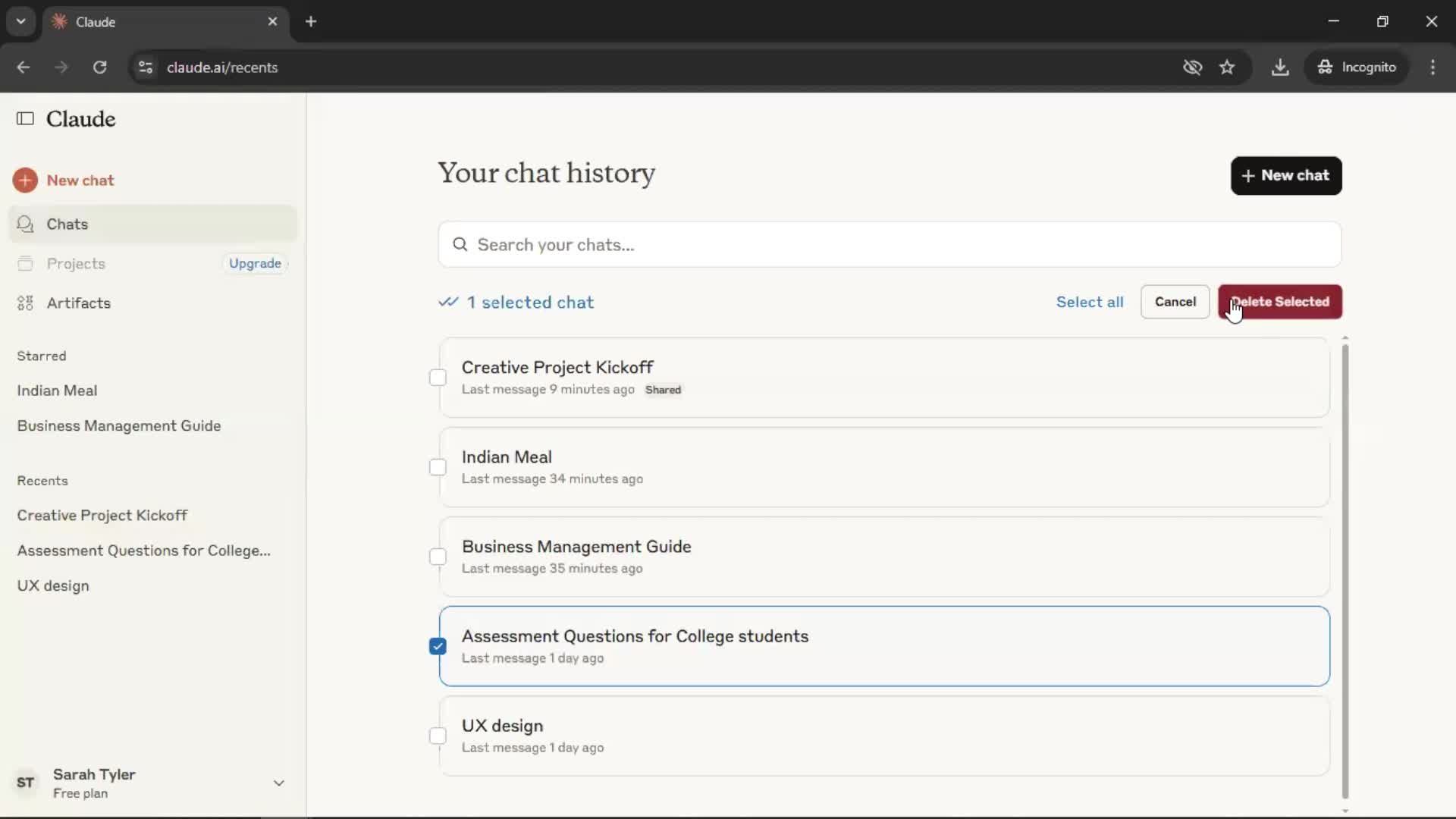Click the black New chat button
This screenshot has width=1456, height=819.
(1286, 175)
